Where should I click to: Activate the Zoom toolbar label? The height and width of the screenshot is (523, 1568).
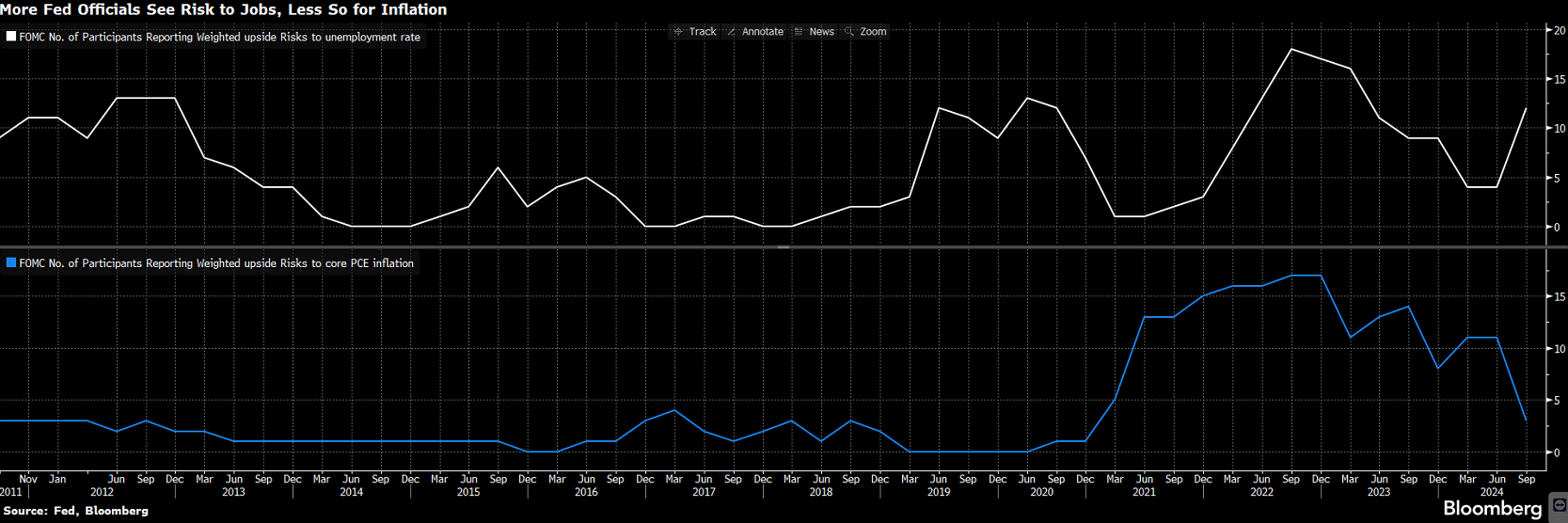tap(873, 32)
